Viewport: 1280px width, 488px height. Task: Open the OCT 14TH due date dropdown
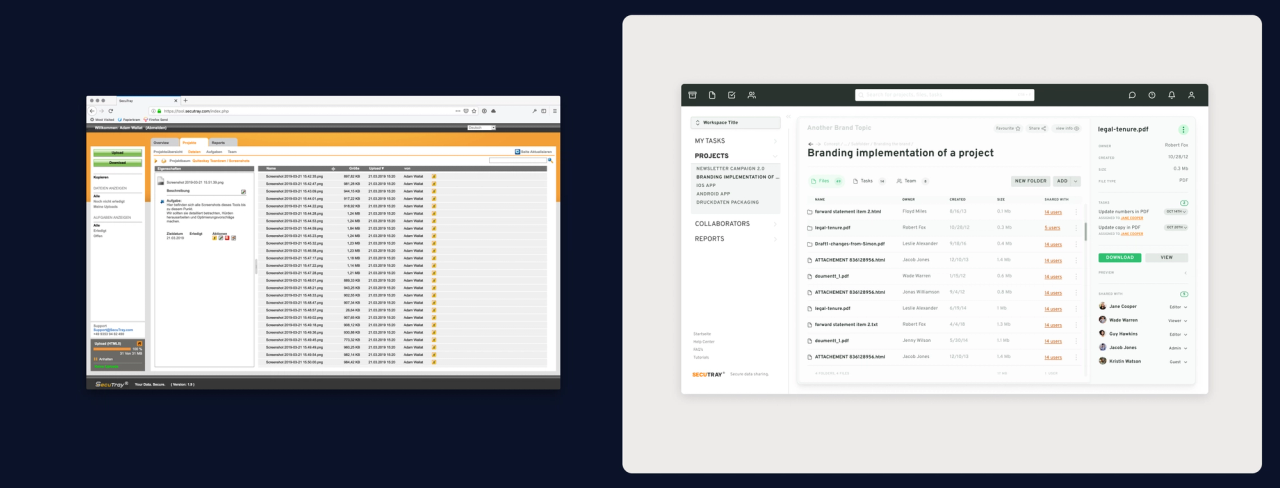click(x=1174, y=211)
